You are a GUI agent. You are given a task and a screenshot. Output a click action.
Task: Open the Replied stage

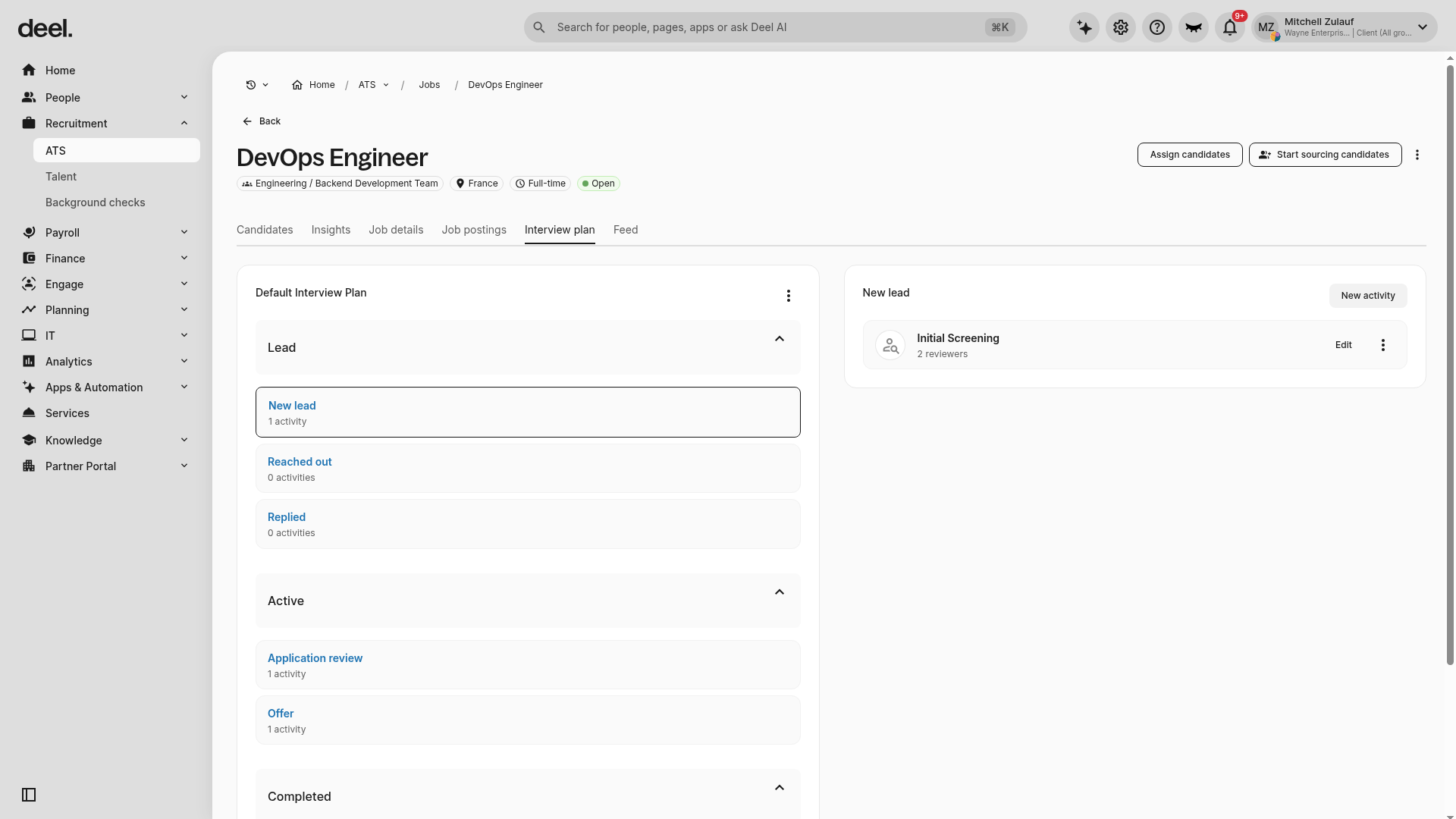tap(528, 524)
